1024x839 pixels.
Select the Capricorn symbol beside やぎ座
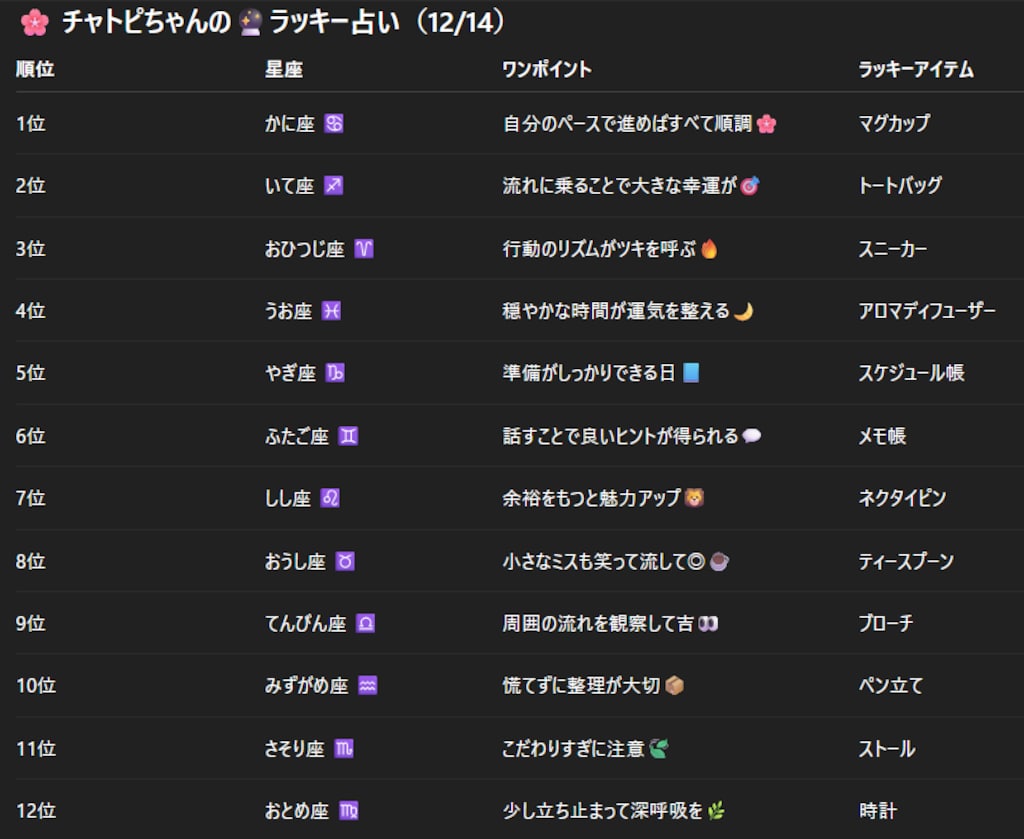pyautogui.click(x=334, y=373)
